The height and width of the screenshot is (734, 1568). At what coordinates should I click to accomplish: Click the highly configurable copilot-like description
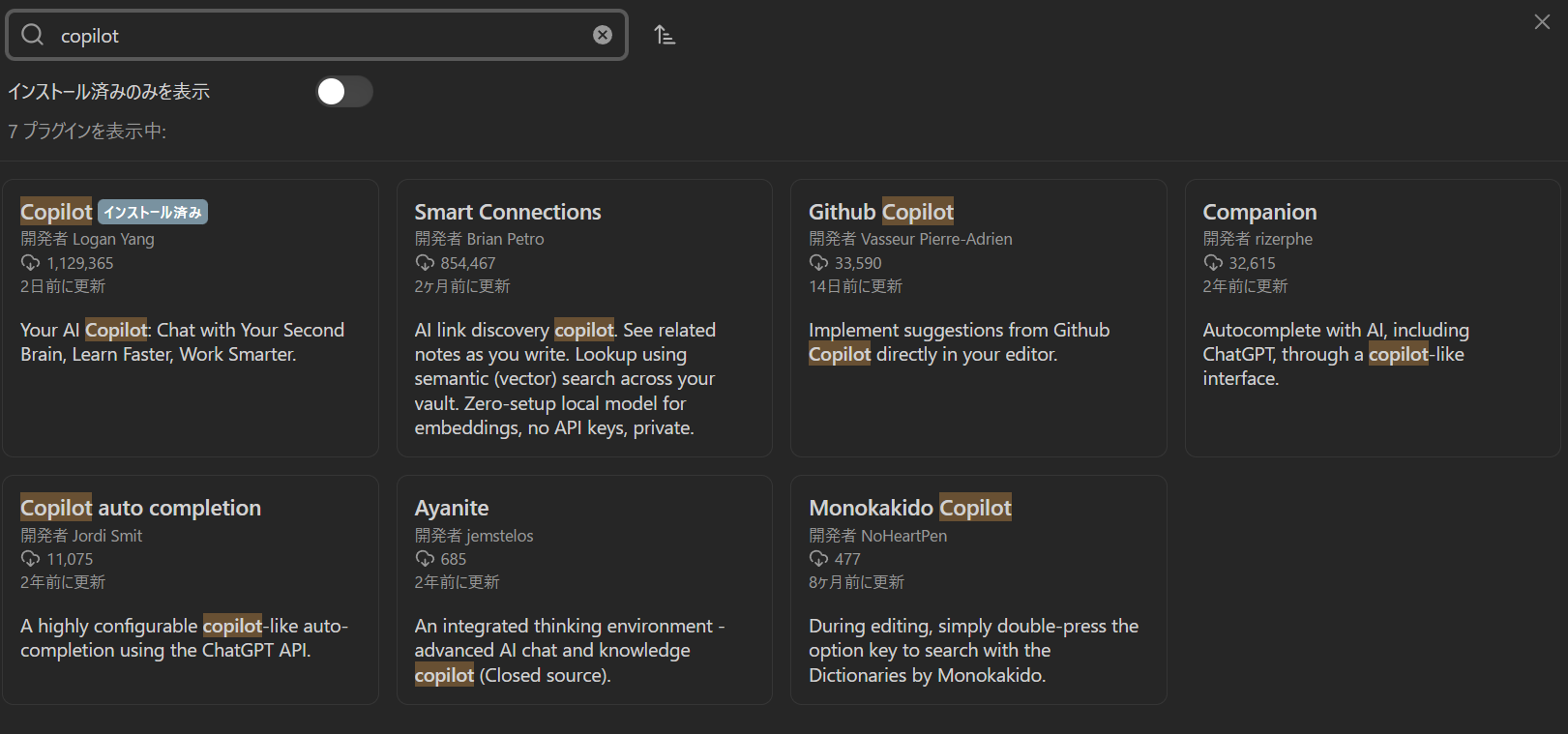184,638
